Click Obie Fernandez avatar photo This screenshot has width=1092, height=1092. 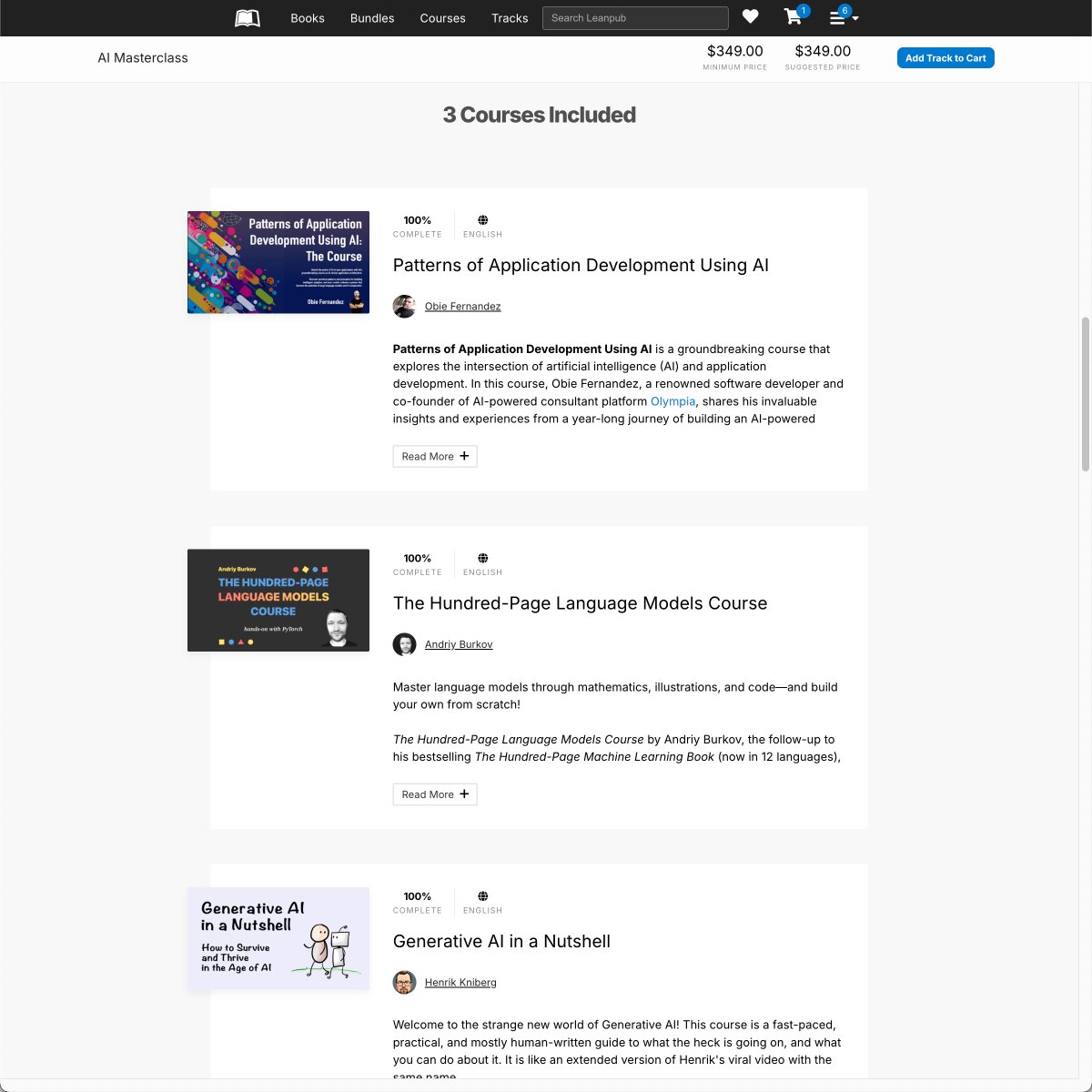[x=404, y=307]
